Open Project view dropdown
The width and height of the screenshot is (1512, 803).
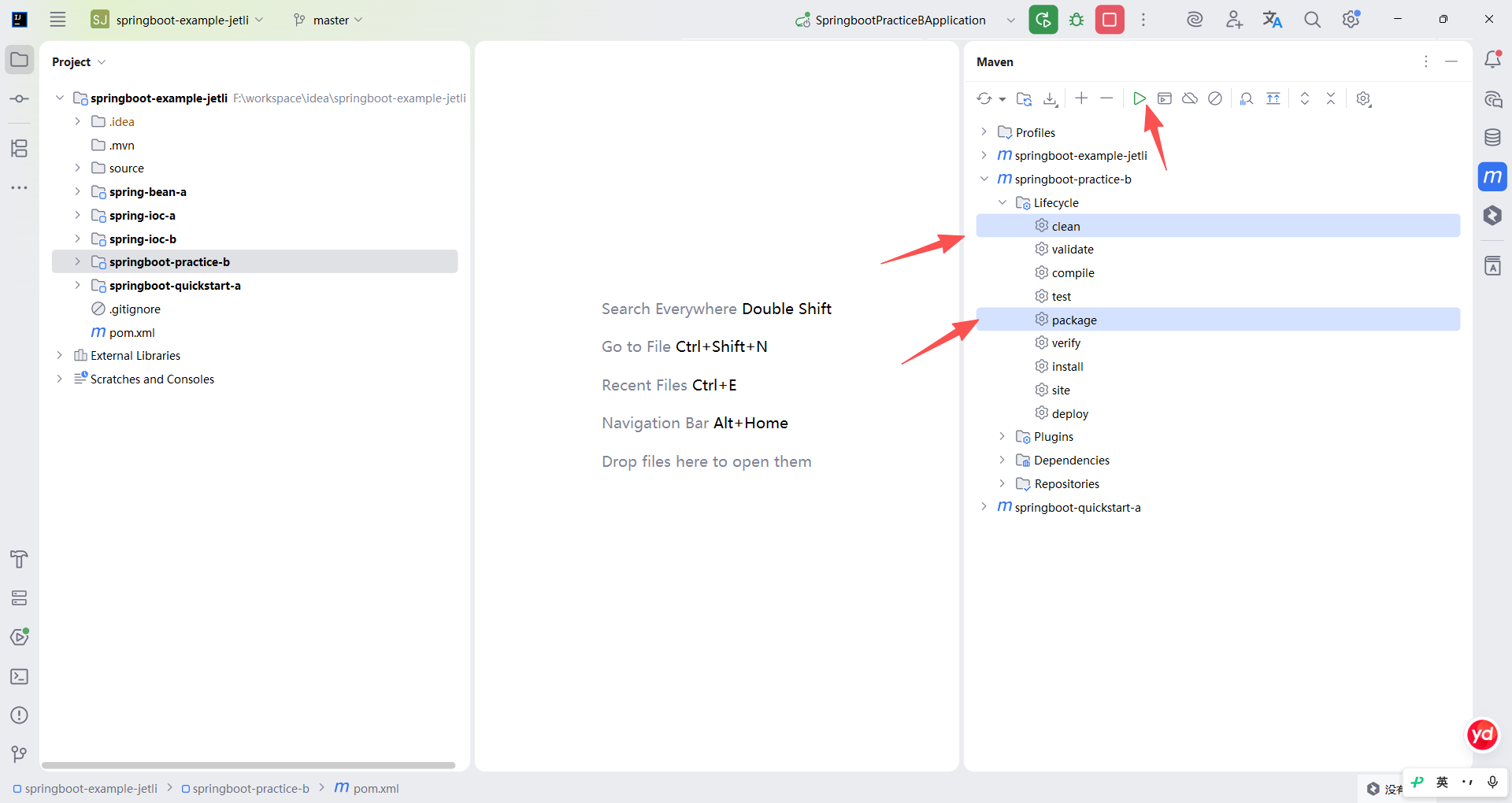click(x=79, y=61)
